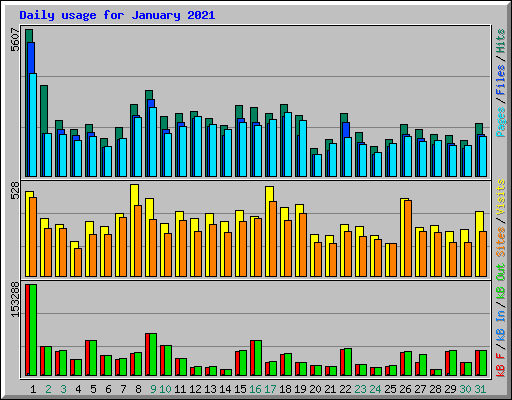
Task: Click the "Files" legend label
Action: pos(501,79)
